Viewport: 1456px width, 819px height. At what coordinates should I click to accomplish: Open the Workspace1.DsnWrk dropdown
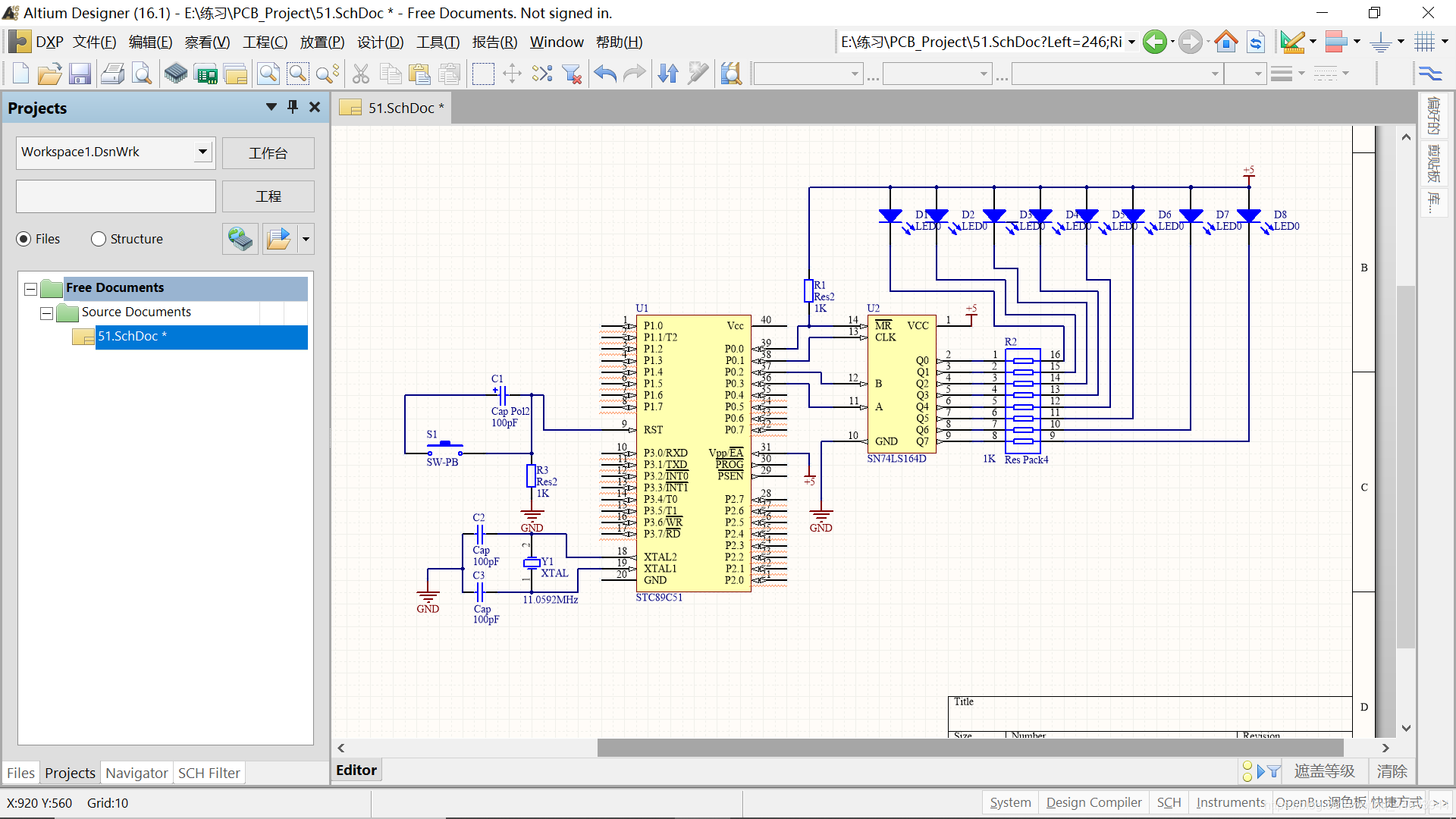pos(202,152)
